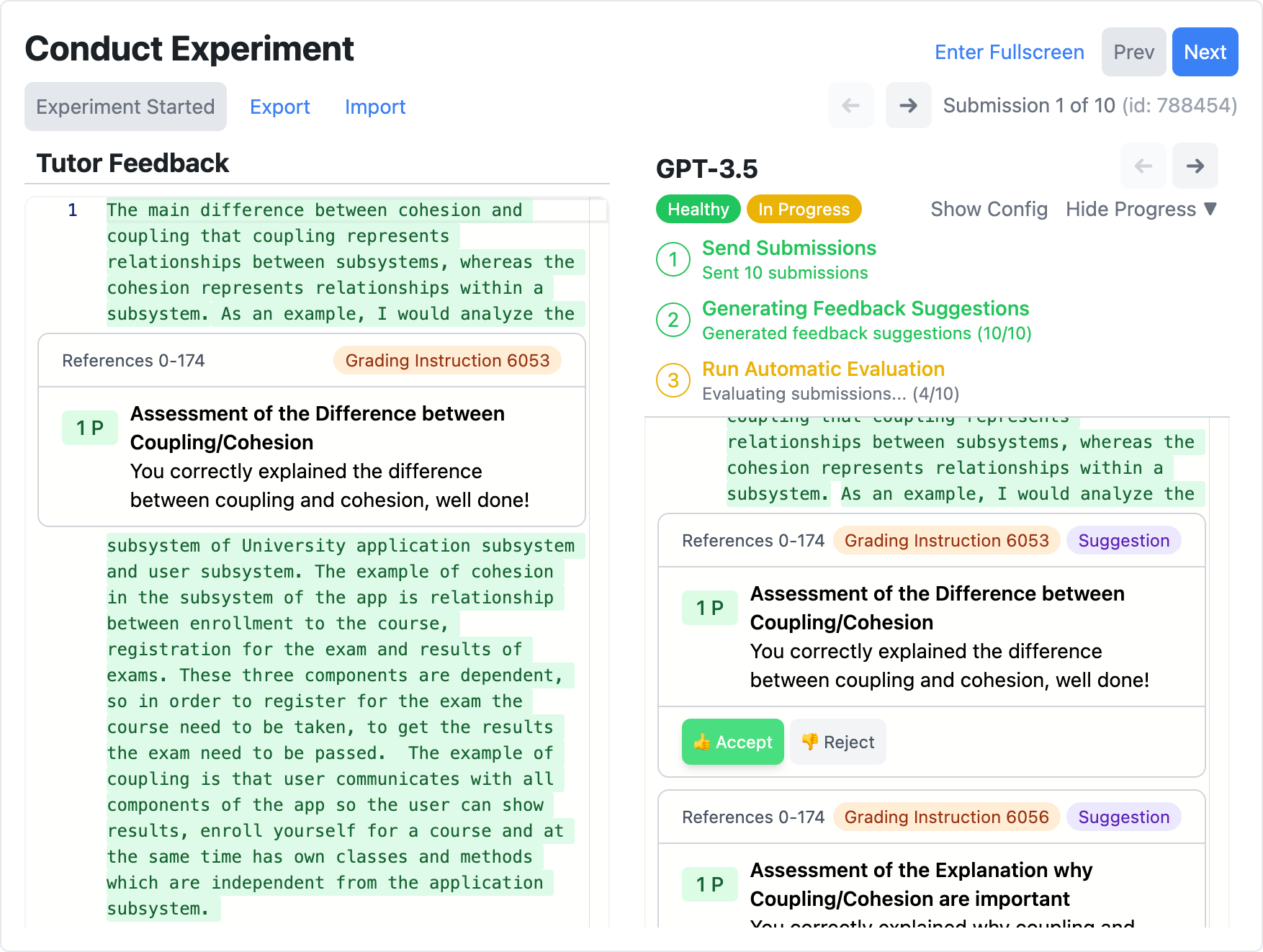Go to next submission arrow
Viewport: 1263px width, 952px height.
908,106
